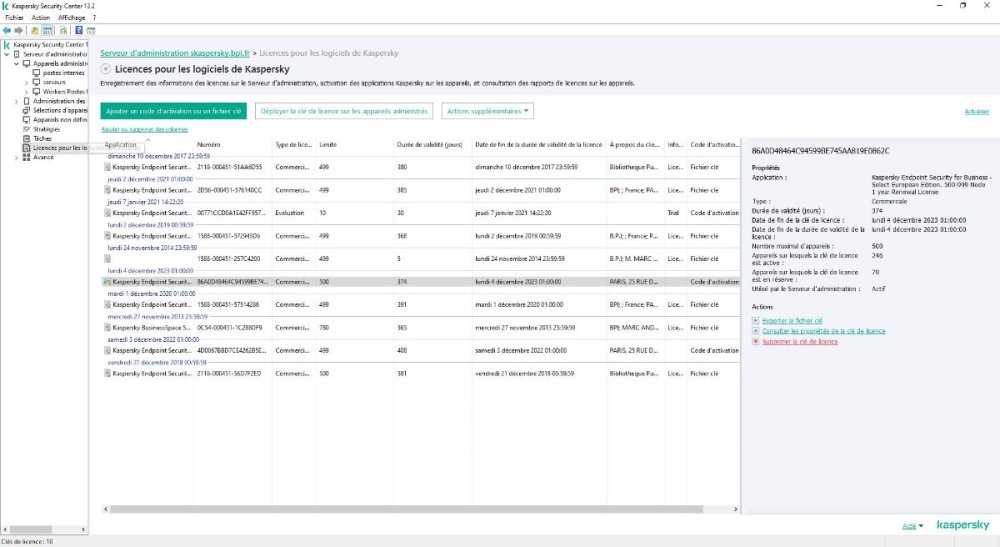The height and width of the screenshot is (547, 1000).
Task: Click right arrow of the table horizontal scrollbar
Action: point(735,509)
